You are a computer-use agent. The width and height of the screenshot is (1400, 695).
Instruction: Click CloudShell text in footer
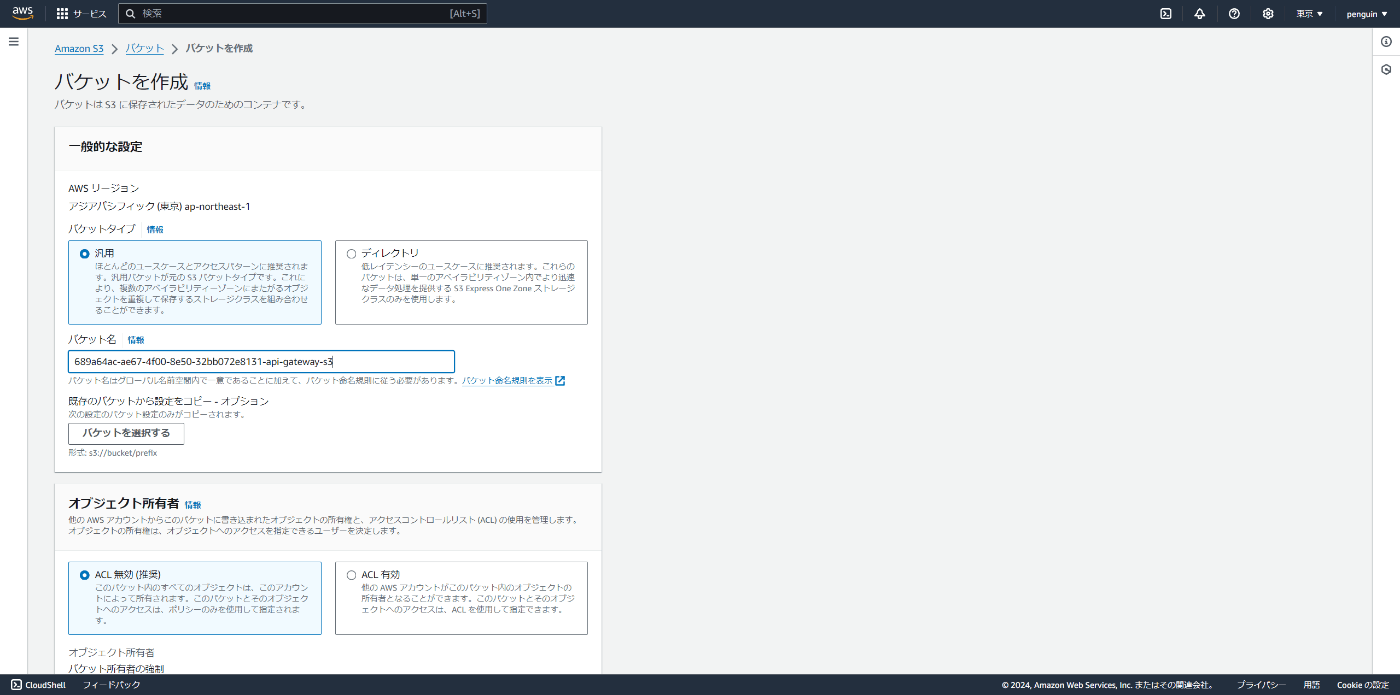(x=45, y=685)
